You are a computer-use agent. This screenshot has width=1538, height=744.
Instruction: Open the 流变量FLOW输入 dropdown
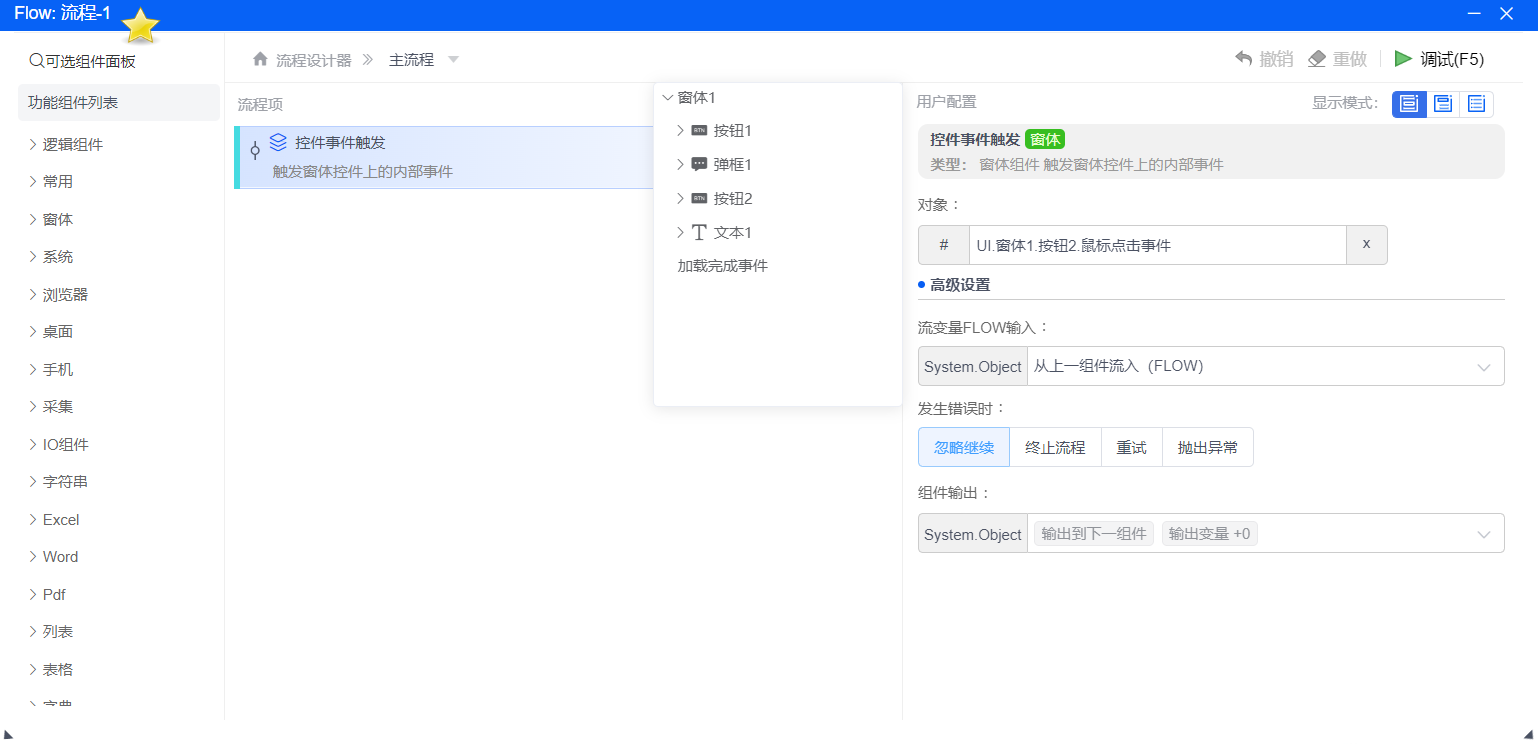[1483, 366]
